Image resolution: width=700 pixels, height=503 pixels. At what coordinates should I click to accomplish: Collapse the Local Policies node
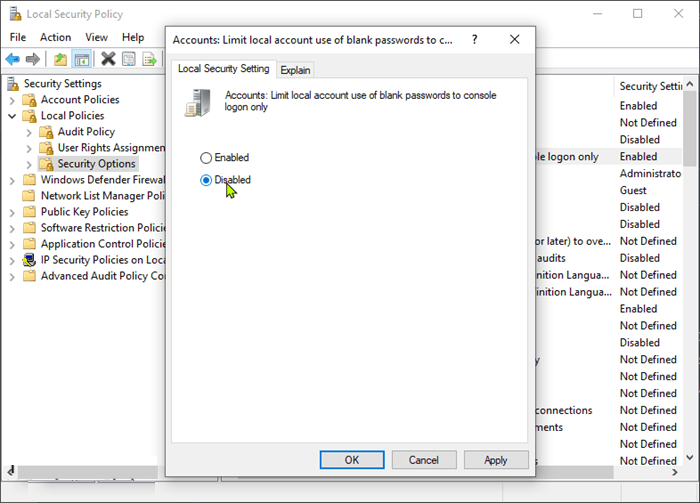12,116
